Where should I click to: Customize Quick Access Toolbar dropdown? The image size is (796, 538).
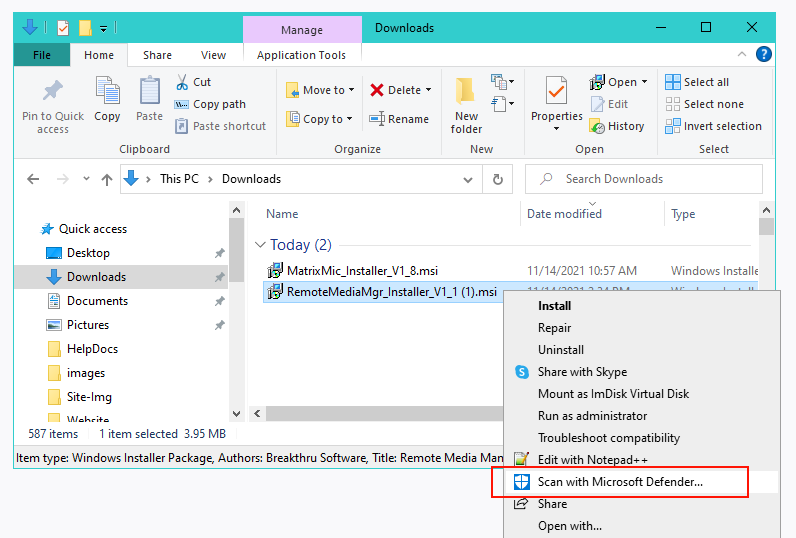(x=103, y=28)
